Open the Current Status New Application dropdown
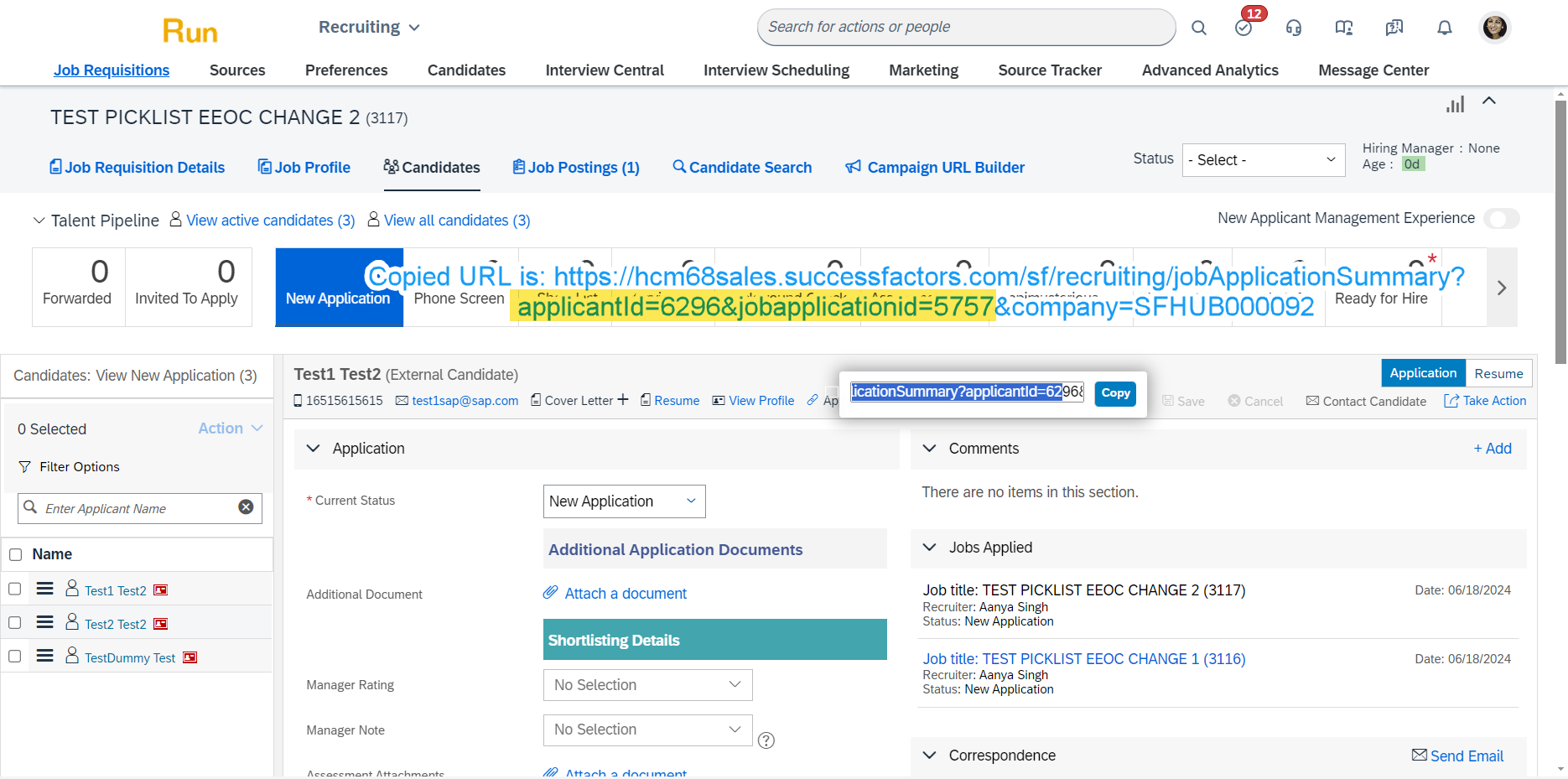This screenshot has height=779, width=1568. pyautogui.click(x=625, y=501)
